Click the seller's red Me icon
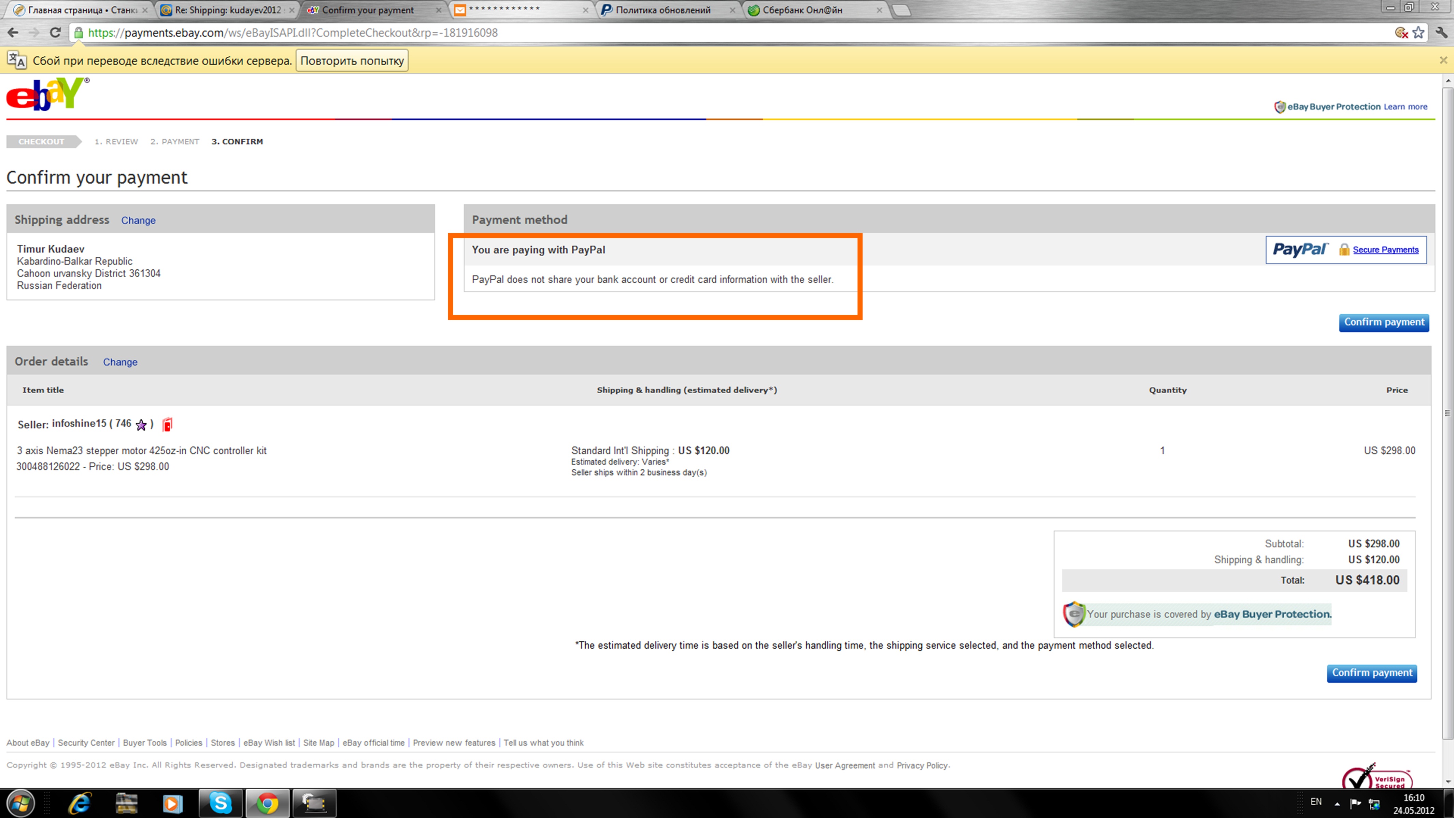The image size is (1456, 820). (167, 425)
